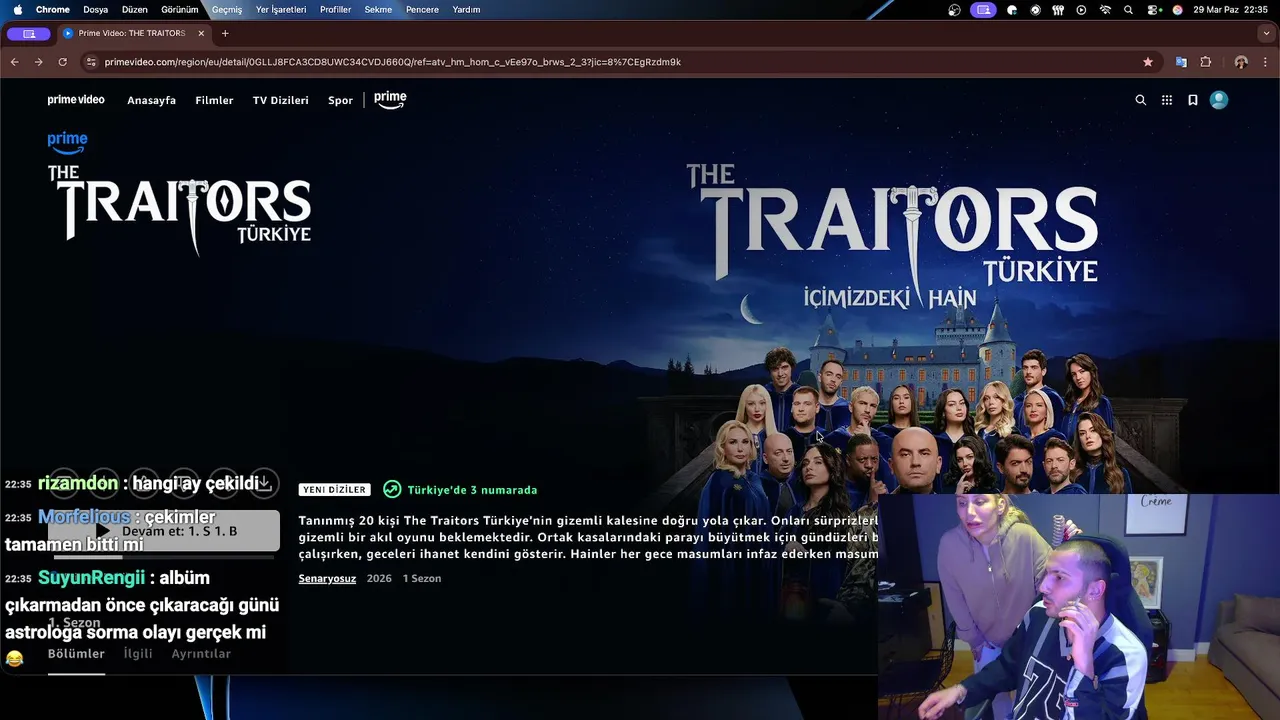Open Chrome extensions puzzle icon
The width and height of the screenshot is (1280, 720).
[1206, 62]
